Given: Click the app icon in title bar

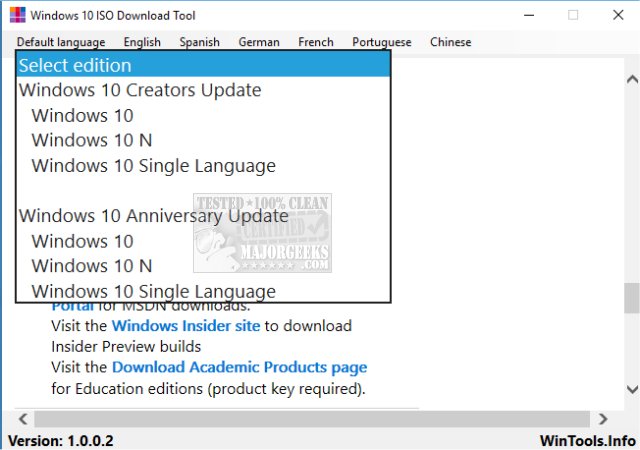Looking at the screenshot, I should pyautogui.click(x=18, y=15).
